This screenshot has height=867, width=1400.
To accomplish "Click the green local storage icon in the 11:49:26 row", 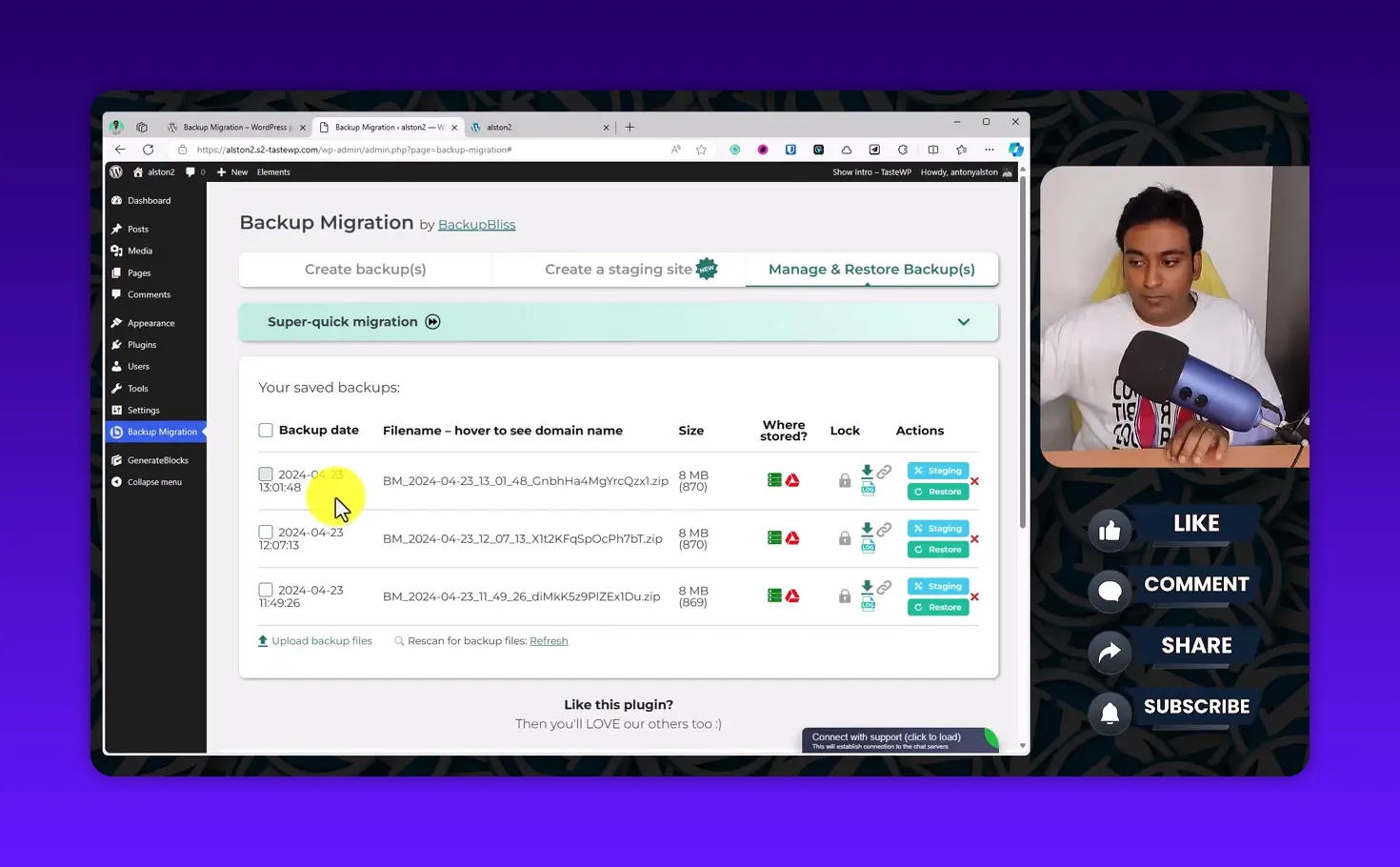I will (774, 596).
